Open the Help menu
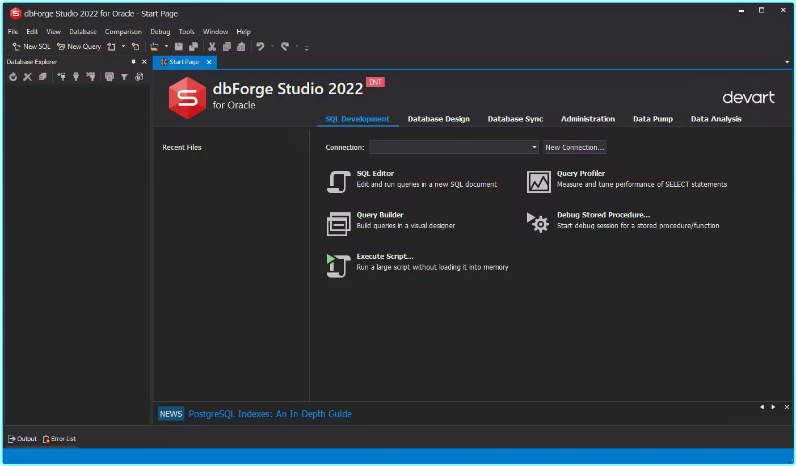The width and height of the screenshot is (796, 466). pyautogui.click(x=243, y=31)
